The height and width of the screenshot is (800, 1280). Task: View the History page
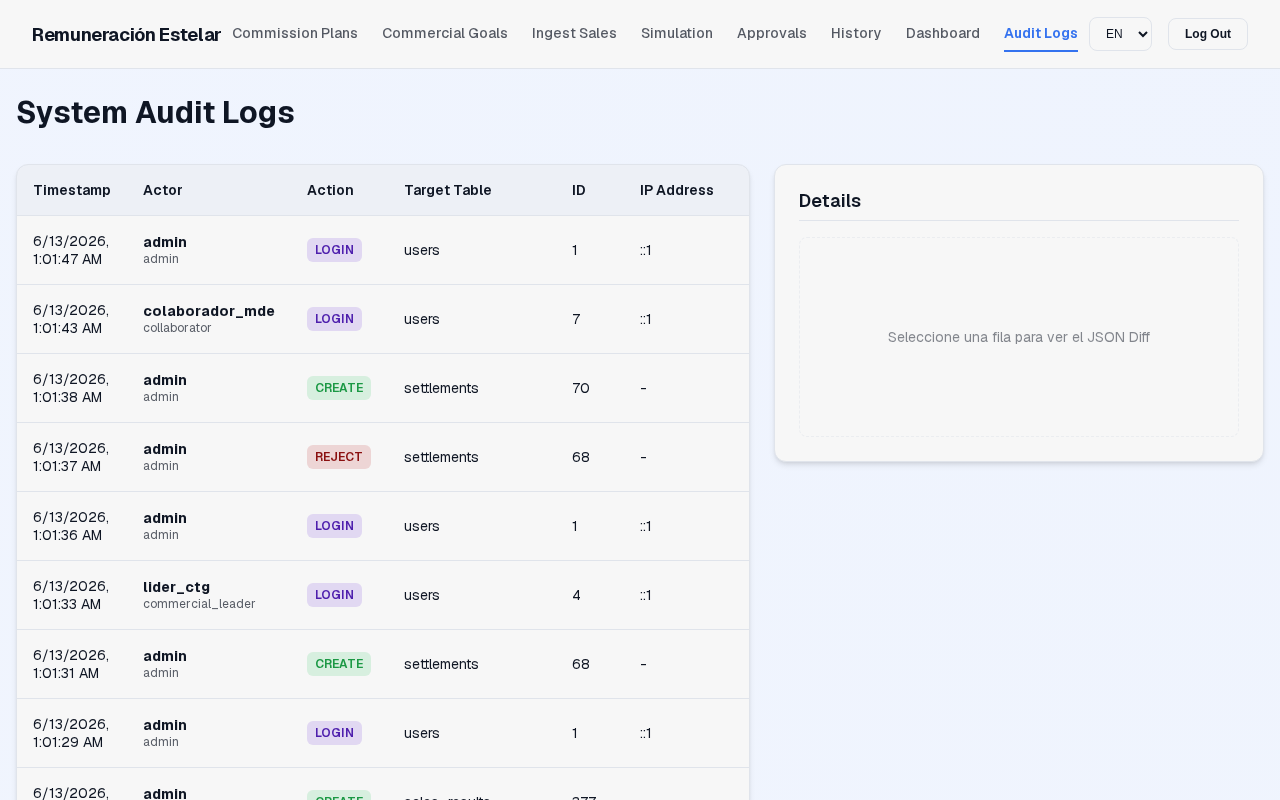click(856, 33)
